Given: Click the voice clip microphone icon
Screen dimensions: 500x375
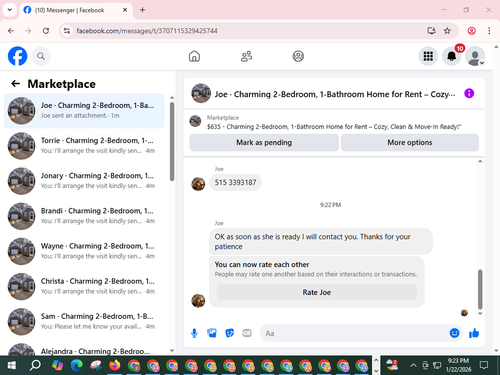Looking at the screenshot, I should pyautogui.click(x=194, y=333).
